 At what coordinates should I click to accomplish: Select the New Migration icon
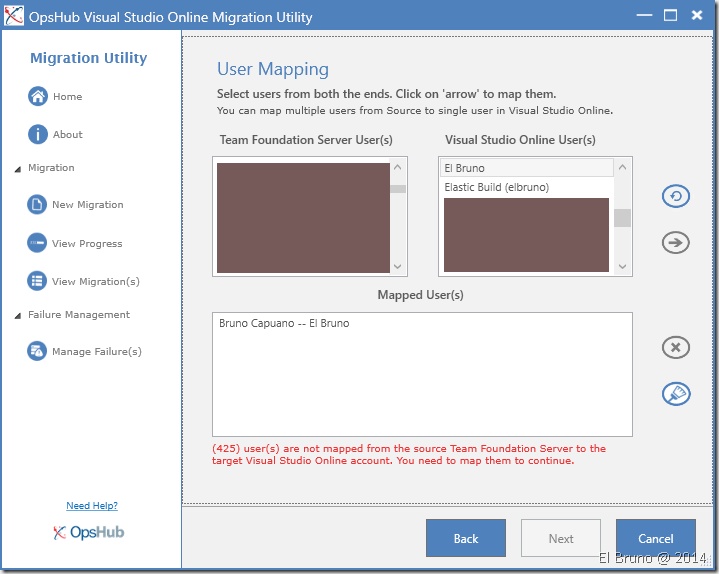coord(37,204)
